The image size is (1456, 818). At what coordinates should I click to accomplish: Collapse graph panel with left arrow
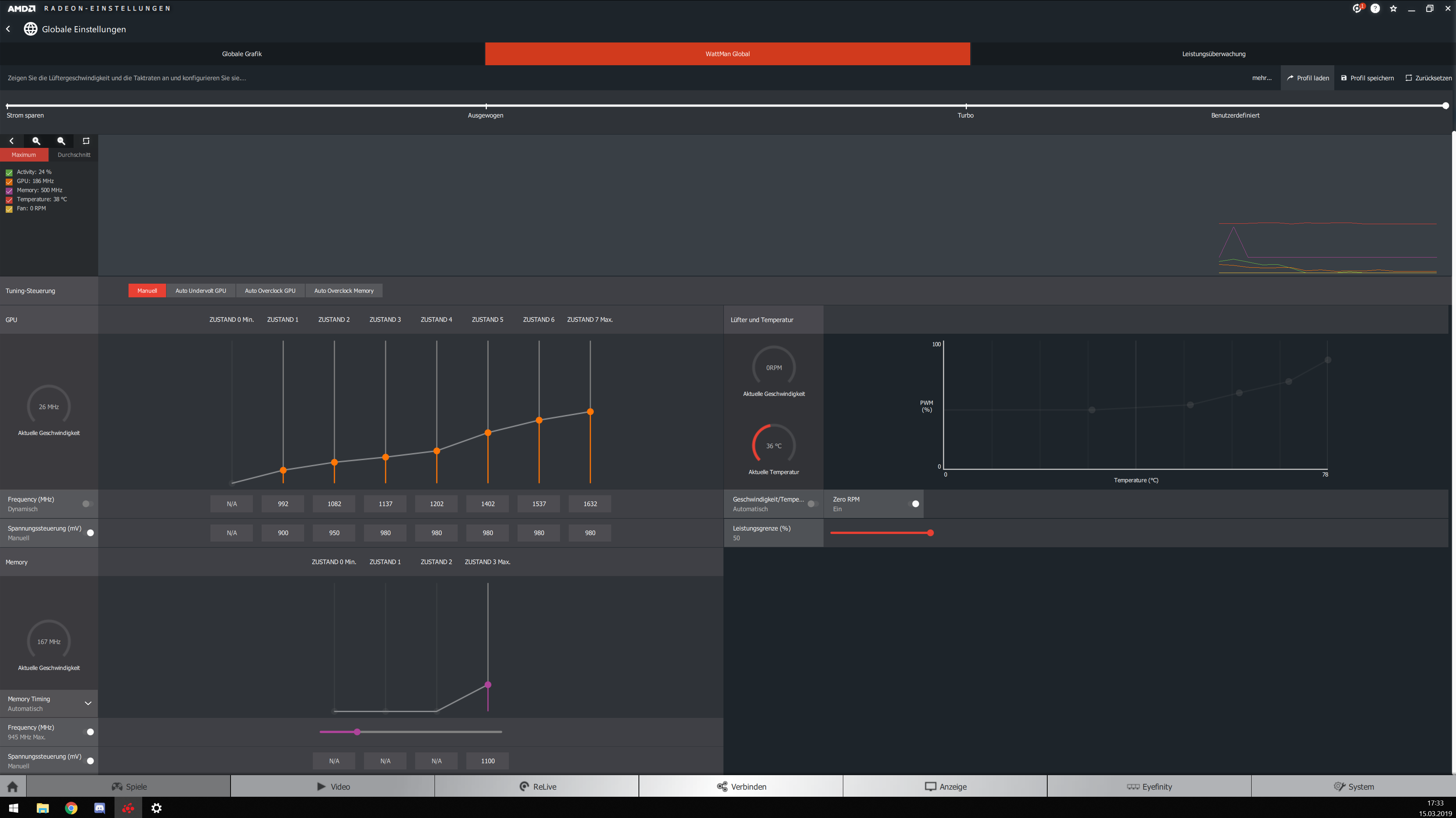point(11,141)
